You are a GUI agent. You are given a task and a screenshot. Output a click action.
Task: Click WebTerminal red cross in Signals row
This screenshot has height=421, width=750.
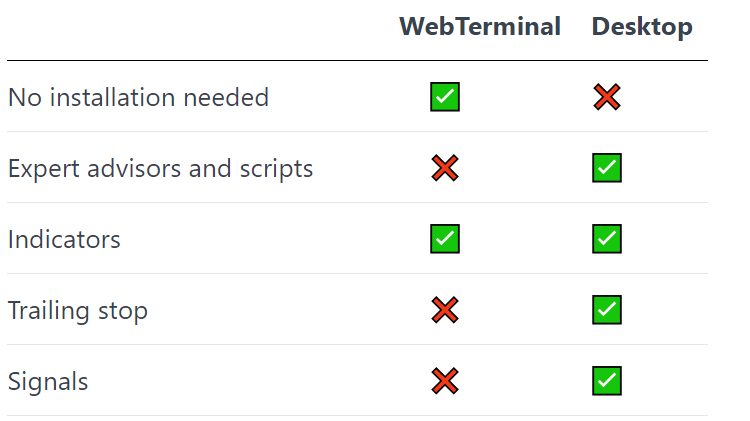coord(445,381)
